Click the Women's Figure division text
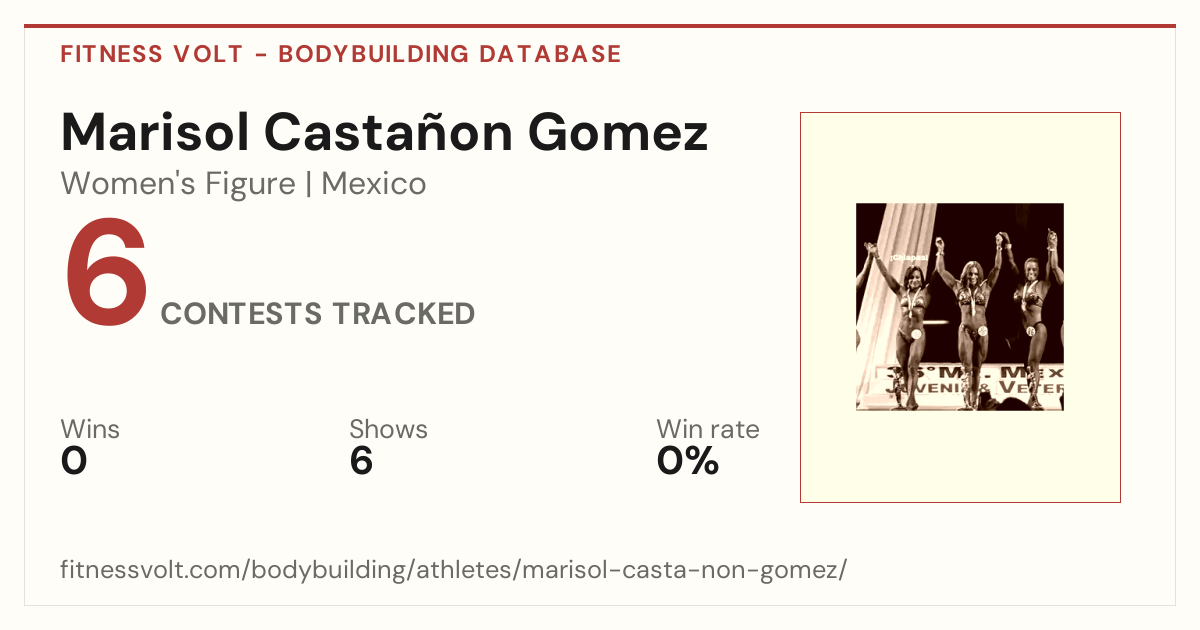The image size is (1200, 630). click(x=178, y=184)
